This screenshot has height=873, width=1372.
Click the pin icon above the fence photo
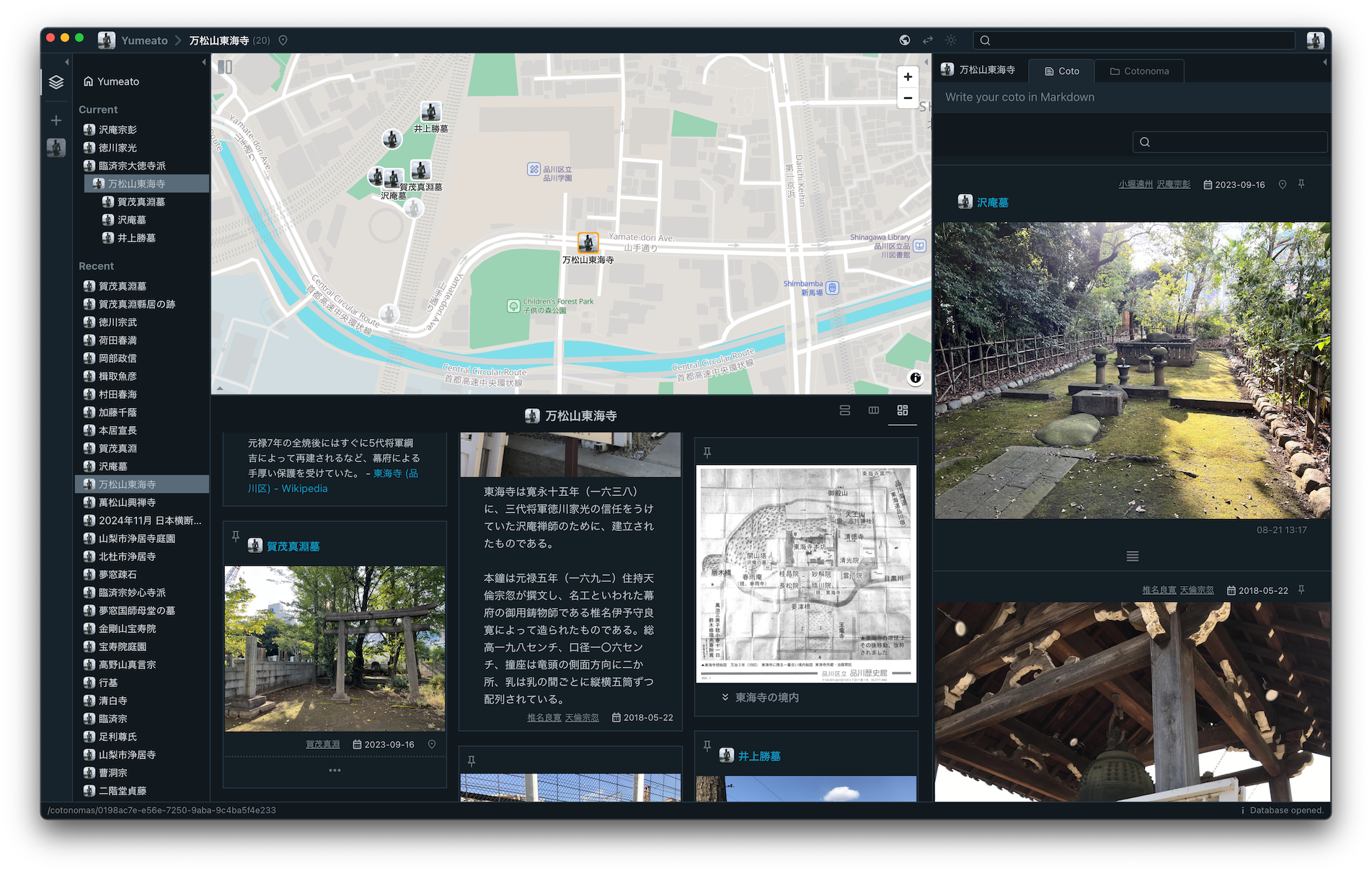471,761
